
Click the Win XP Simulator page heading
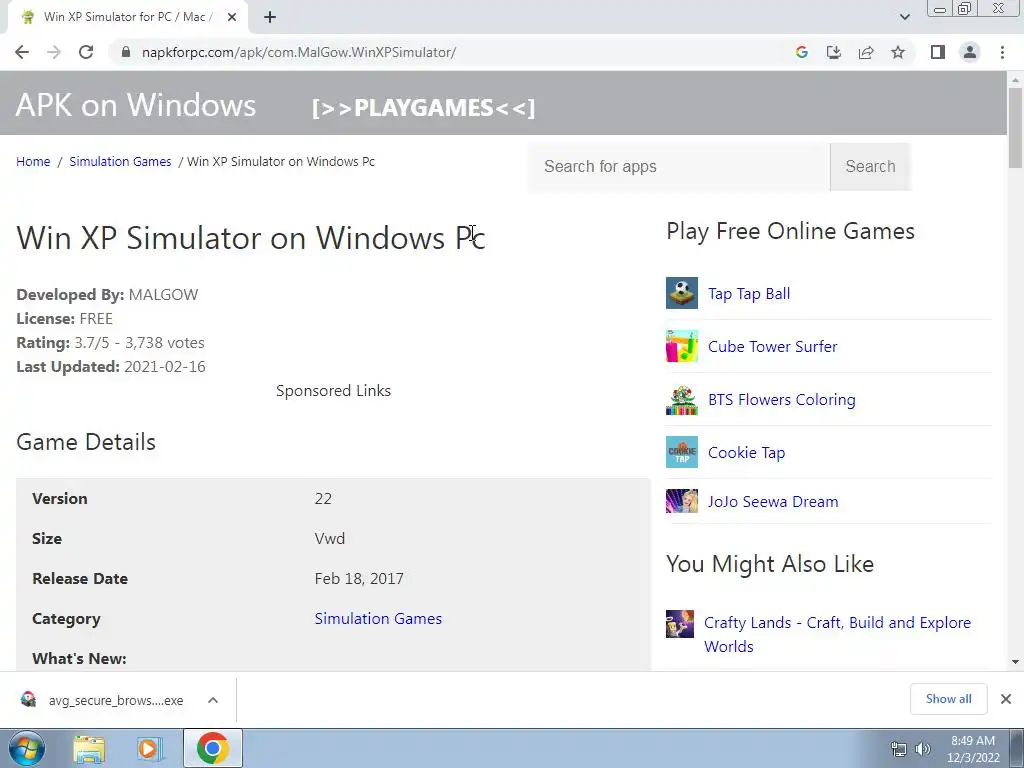(x=251, y=238)
